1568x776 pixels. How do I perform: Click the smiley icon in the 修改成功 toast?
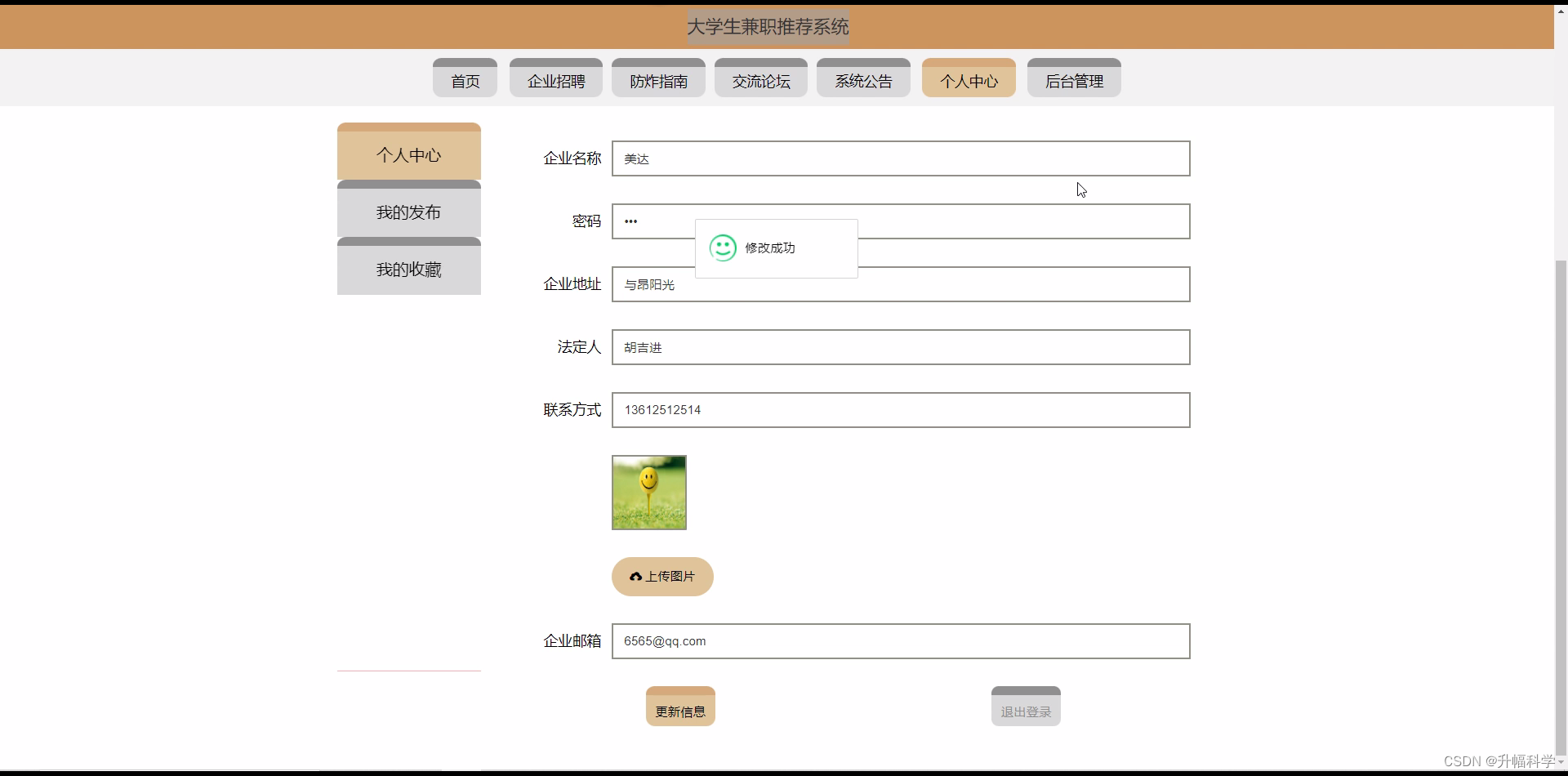coord(722,248)
